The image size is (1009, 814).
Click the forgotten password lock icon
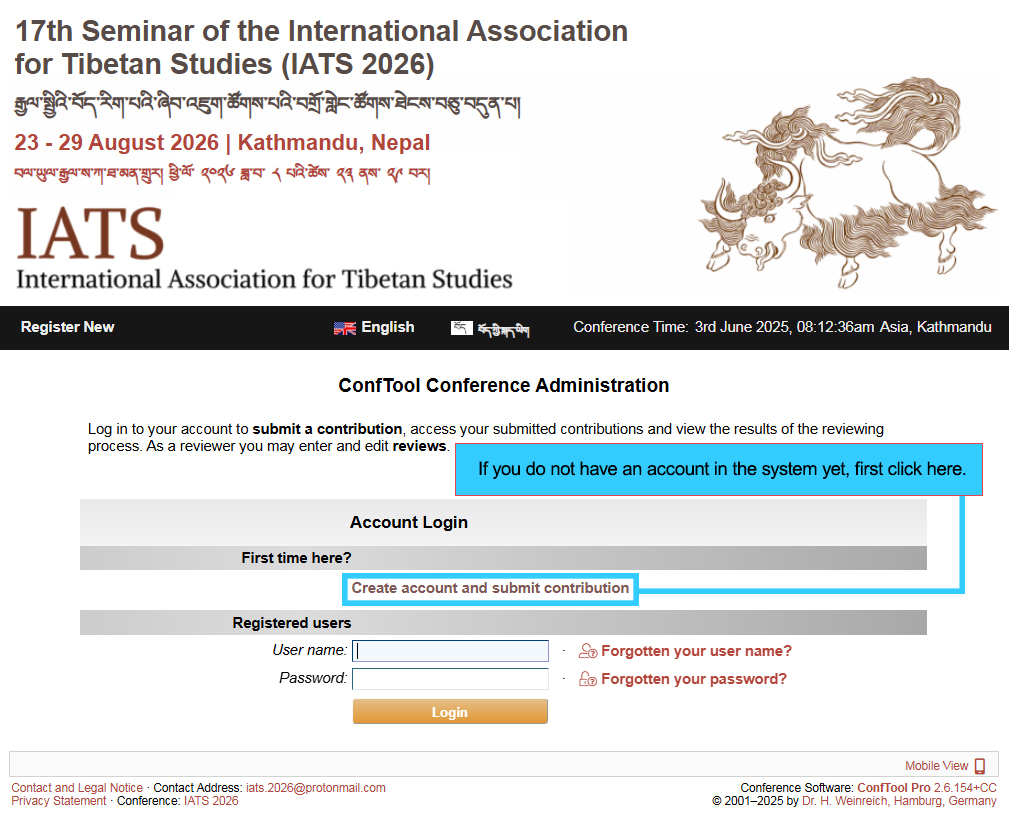click(588, 679)
